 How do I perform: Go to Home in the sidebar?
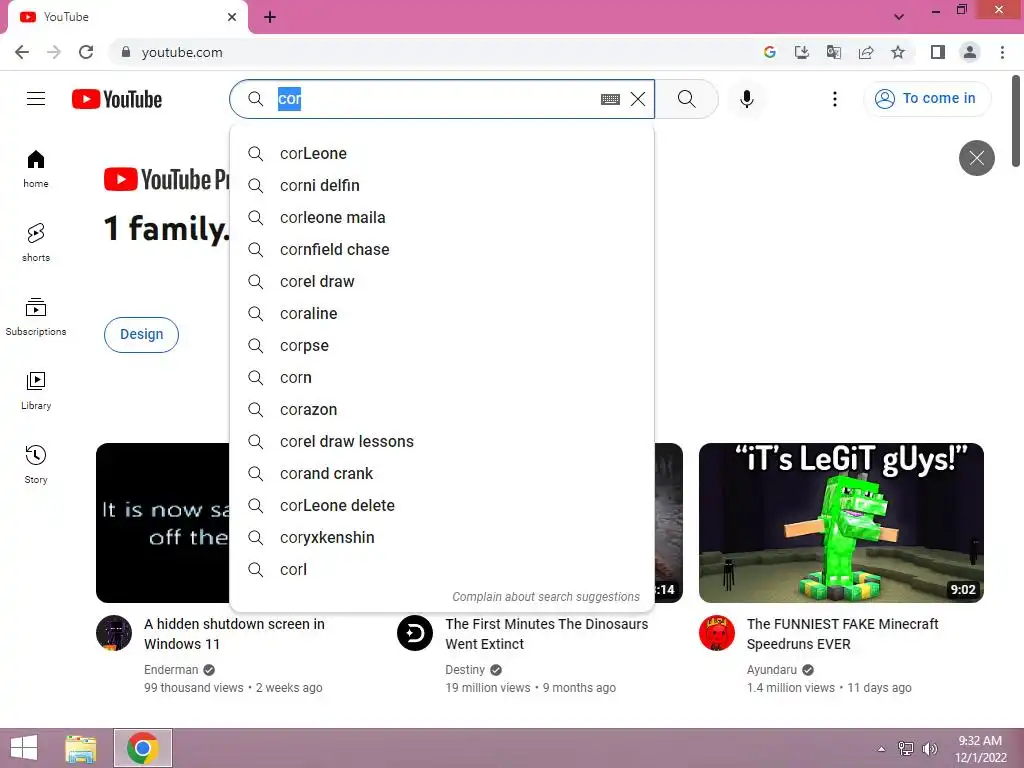pos(36,168)
